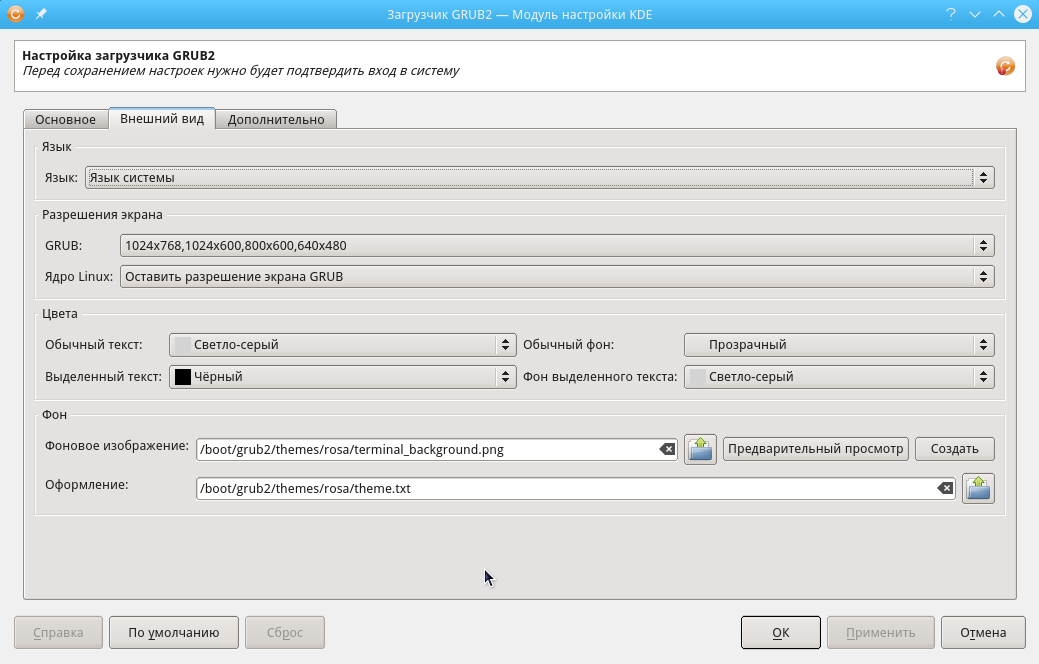Confirm with the OK button
This screenshot has height=664, width=1039.
pos(781,632)
